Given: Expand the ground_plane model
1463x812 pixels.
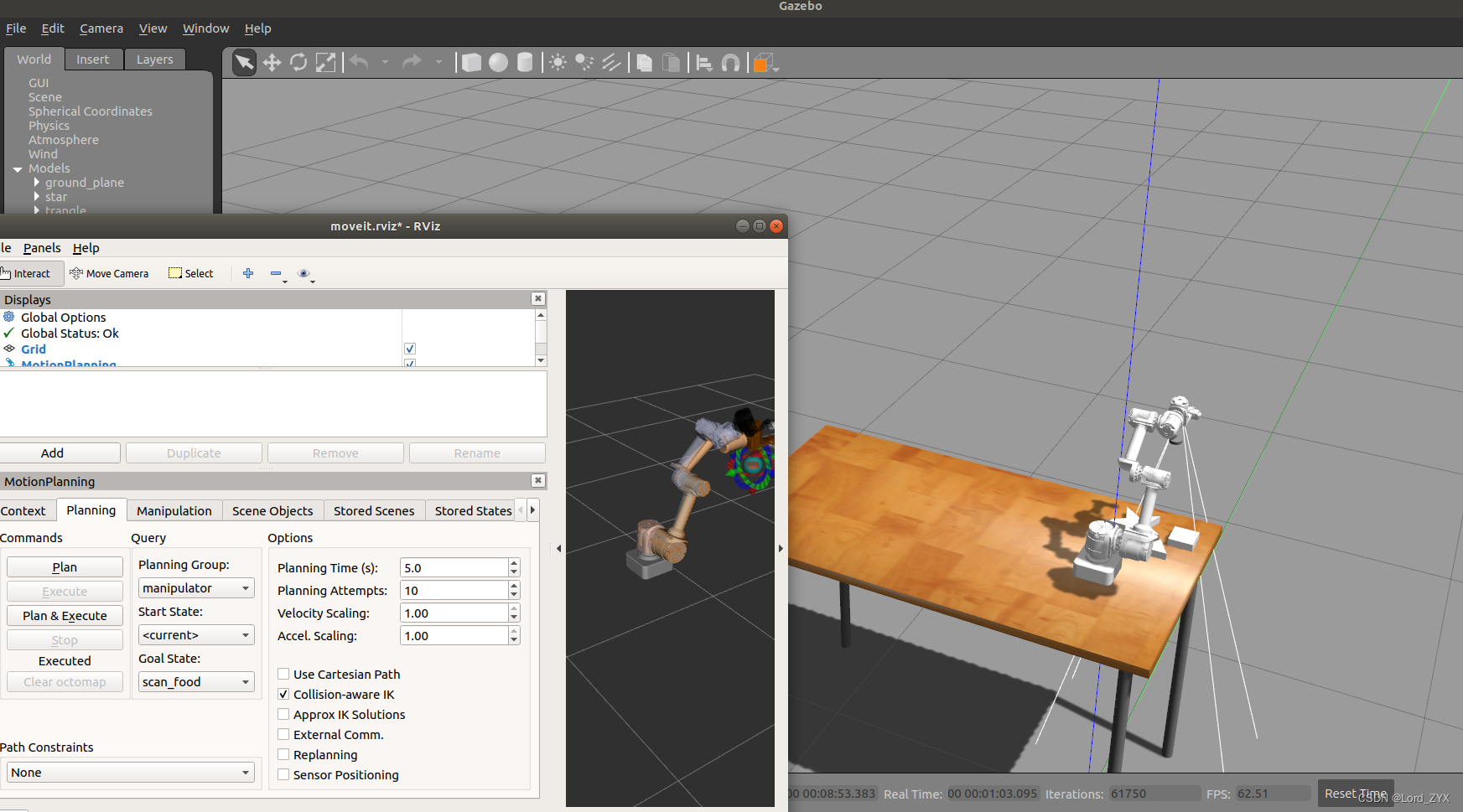Looking at the screenshot, I should [37, 182].
